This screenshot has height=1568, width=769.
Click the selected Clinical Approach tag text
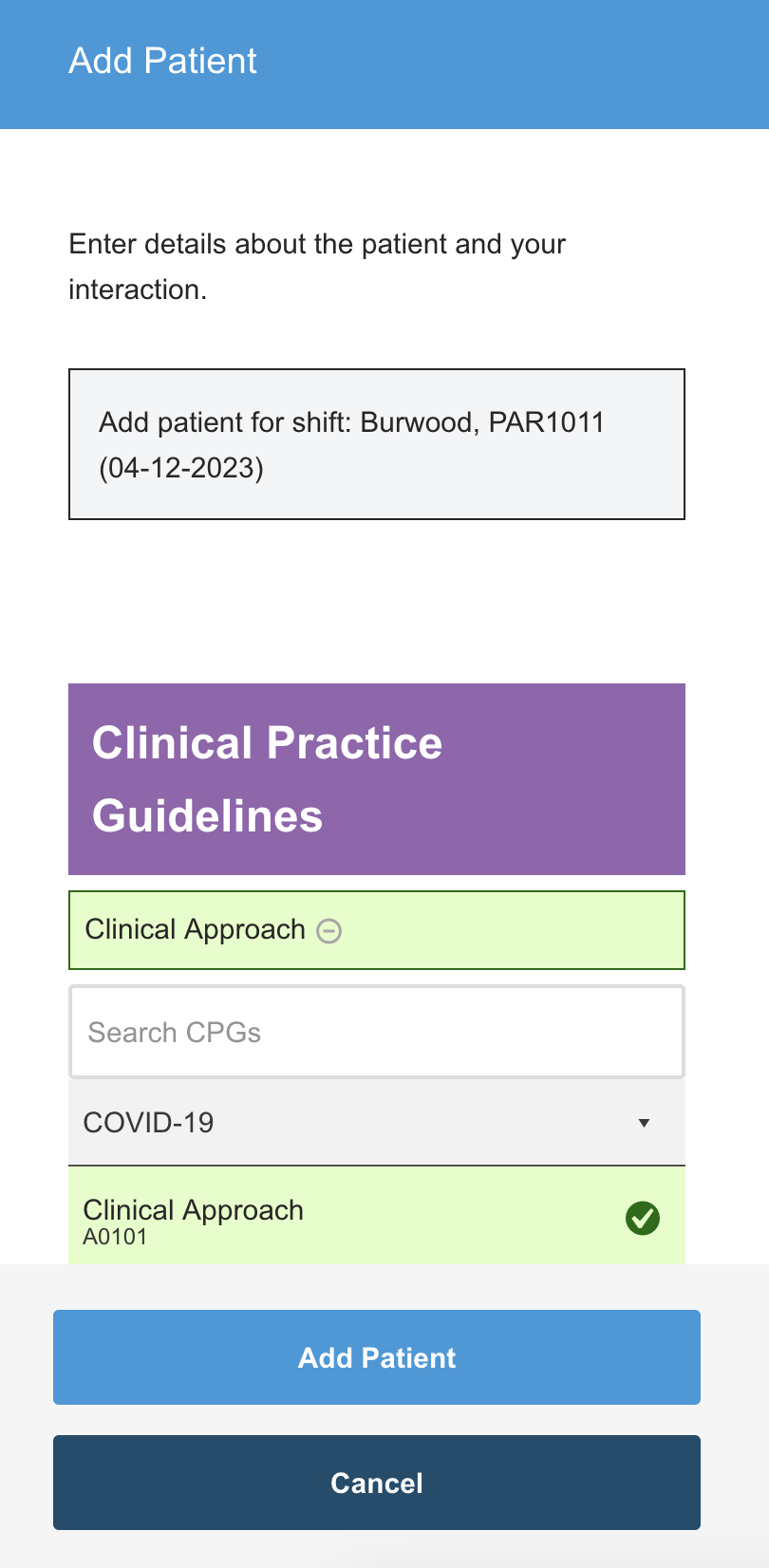[195, 929]
